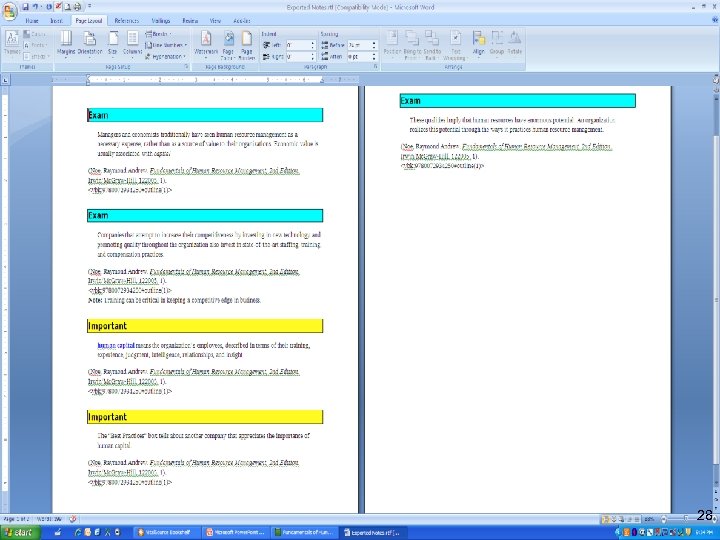This screenshot has height=540, width=720.
Task: Open the Line Numbers dropdown
Action: pyautogui.click(x=166, y=45)
